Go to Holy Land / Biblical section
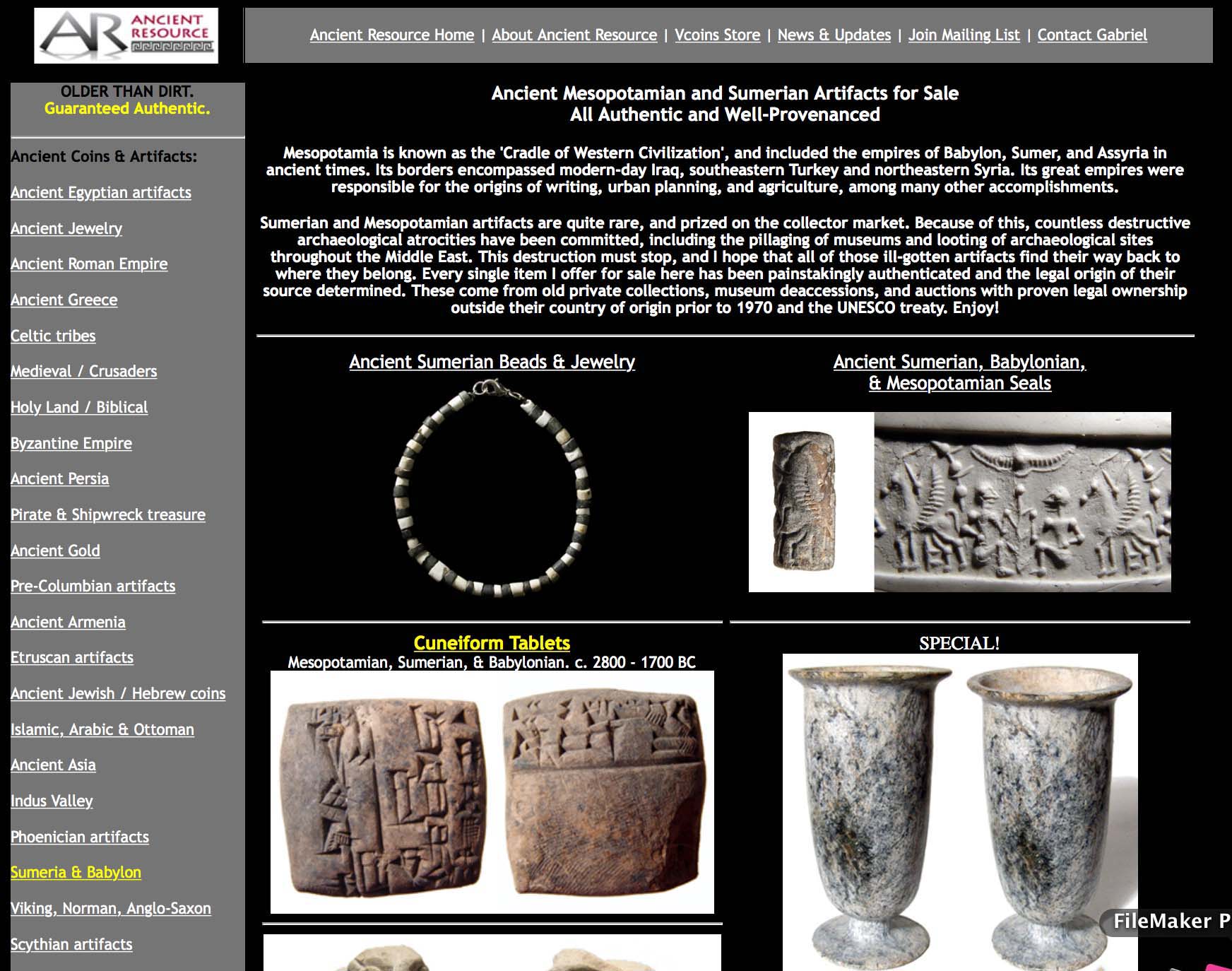Viewport: 1232px width, 971px height. pos(79,407)
